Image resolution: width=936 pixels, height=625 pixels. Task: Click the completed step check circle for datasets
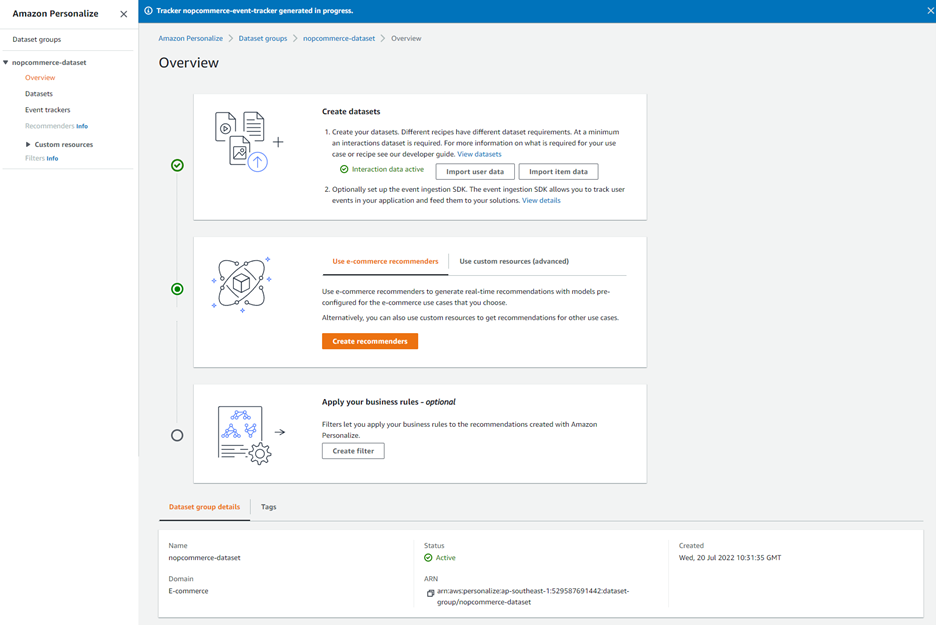point(177,165)
